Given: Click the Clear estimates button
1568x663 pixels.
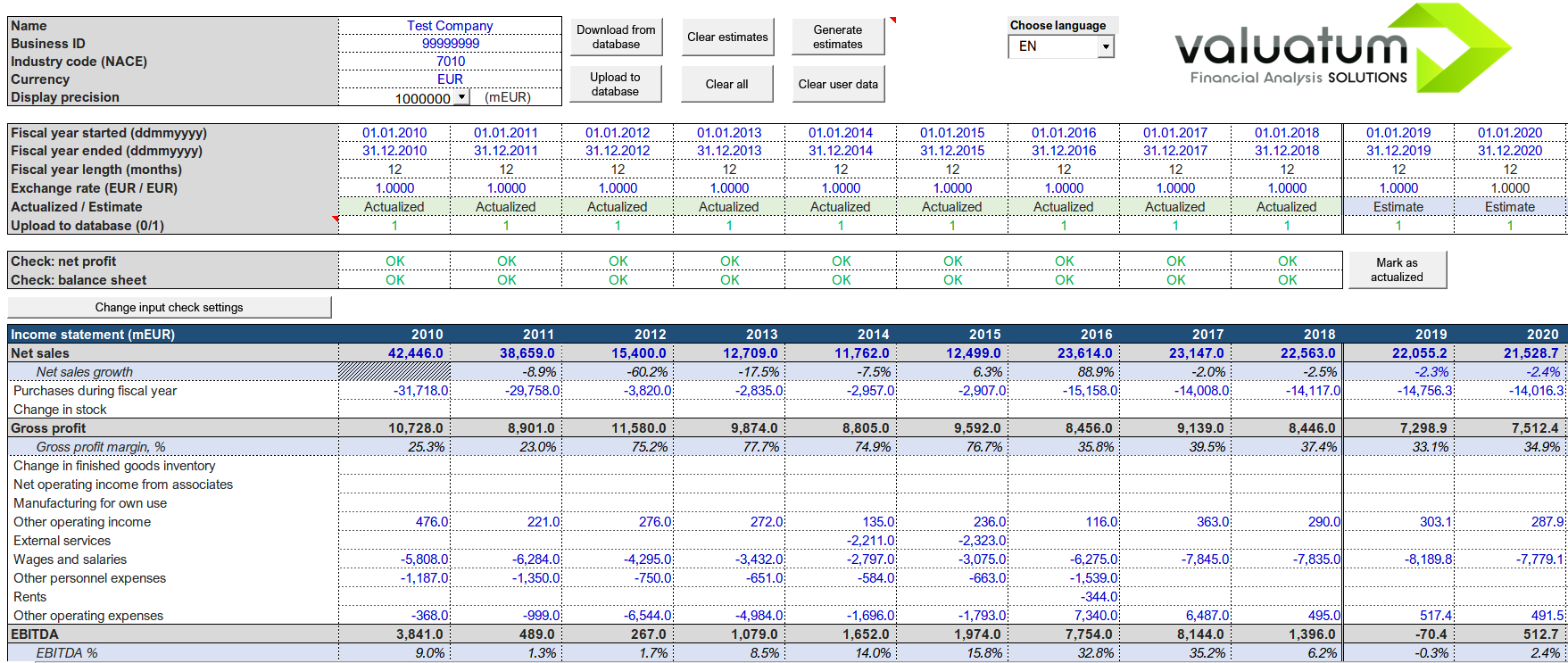Looking at the screenshot, I should (x=727, y=37).
